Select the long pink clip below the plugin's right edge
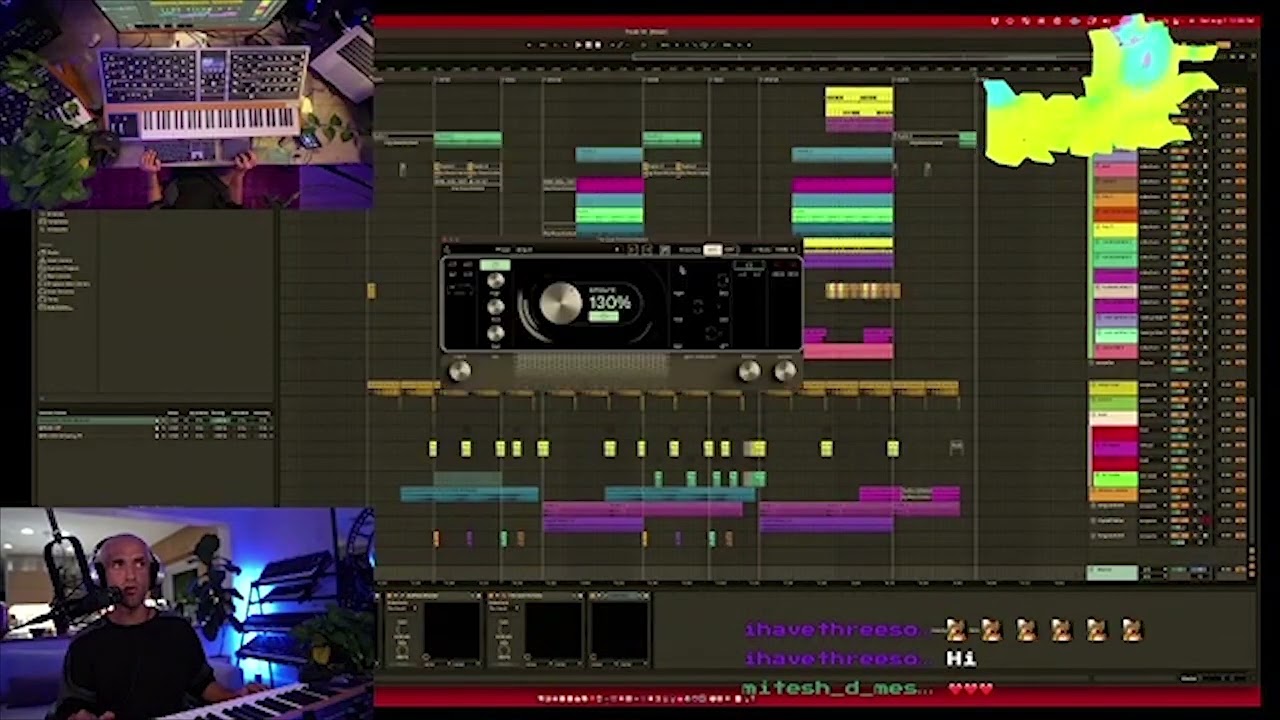The image size is (1280, 720). tap(848, 351)
